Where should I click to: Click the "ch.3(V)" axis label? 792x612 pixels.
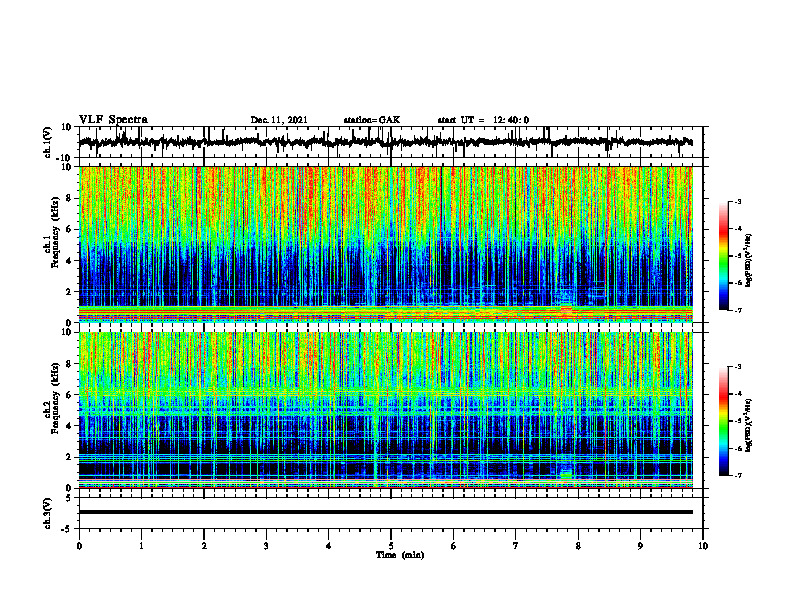48,513
